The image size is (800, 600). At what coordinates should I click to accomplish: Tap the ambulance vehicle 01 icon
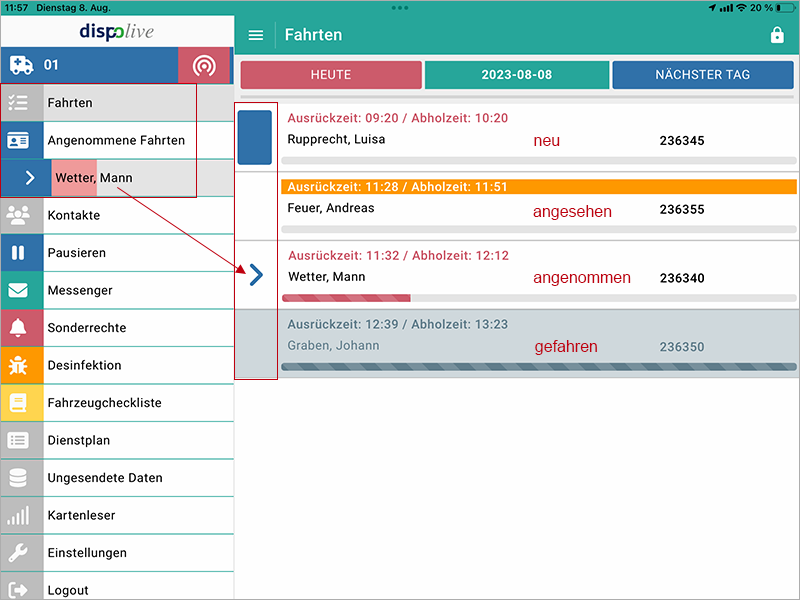[x=21, y=65]
